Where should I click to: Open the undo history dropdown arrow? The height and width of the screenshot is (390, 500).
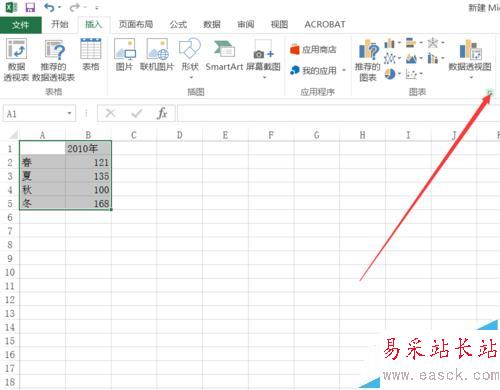[x=60, y=7]
